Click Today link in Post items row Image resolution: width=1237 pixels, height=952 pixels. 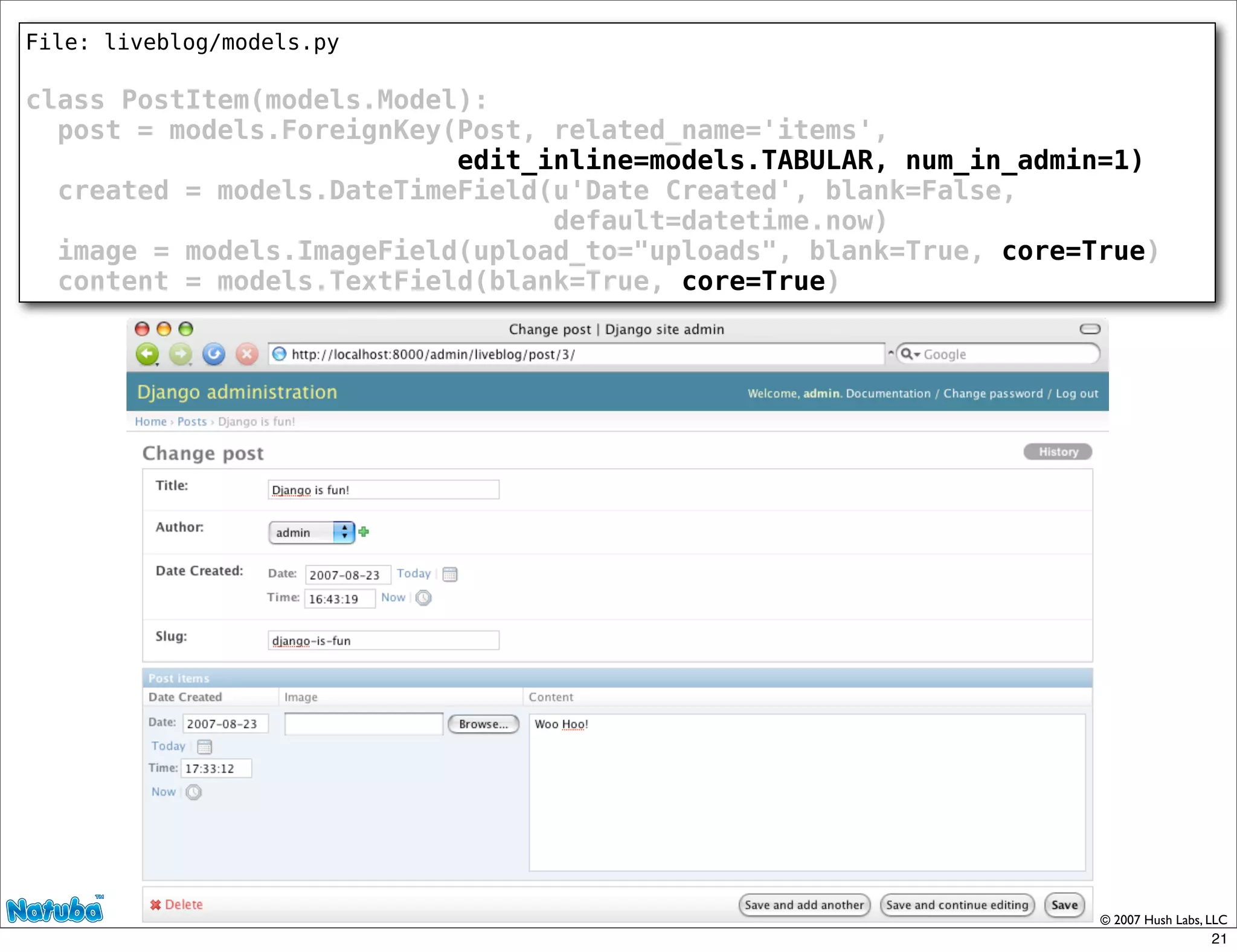(x=169, y=746)
